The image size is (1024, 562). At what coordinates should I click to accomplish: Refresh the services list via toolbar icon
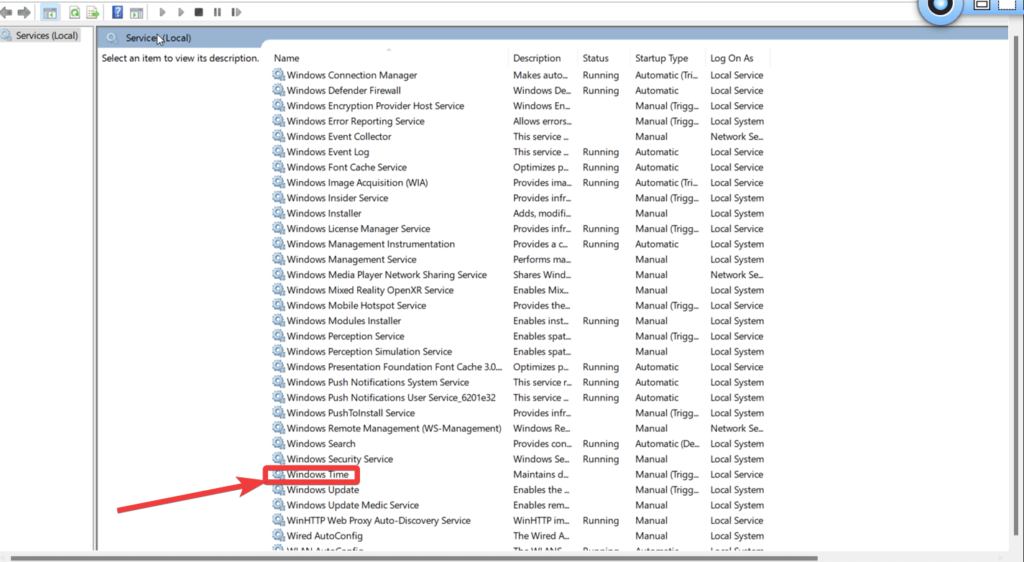74,12
